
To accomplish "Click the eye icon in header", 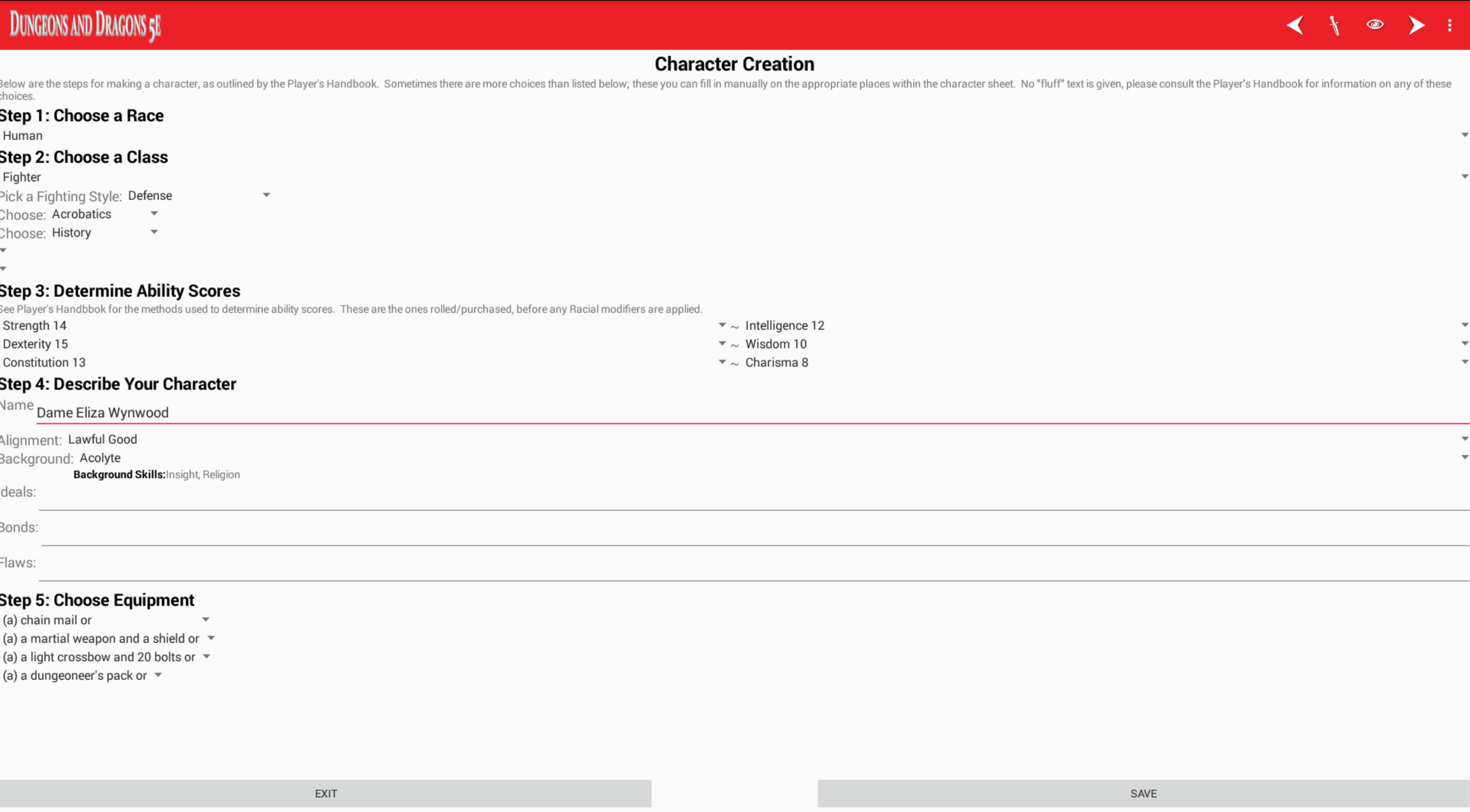I will point(1375,24).
